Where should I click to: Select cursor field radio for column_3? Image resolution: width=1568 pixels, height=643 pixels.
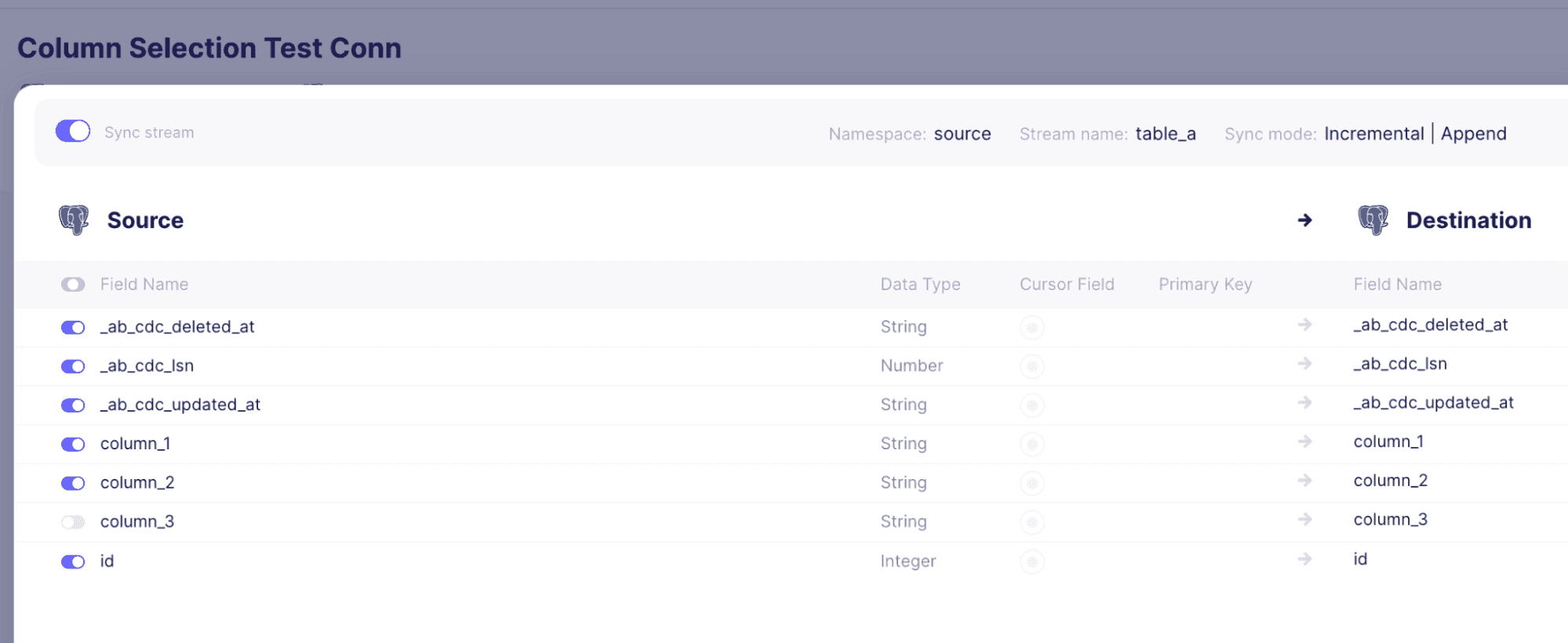[1032, 522]
